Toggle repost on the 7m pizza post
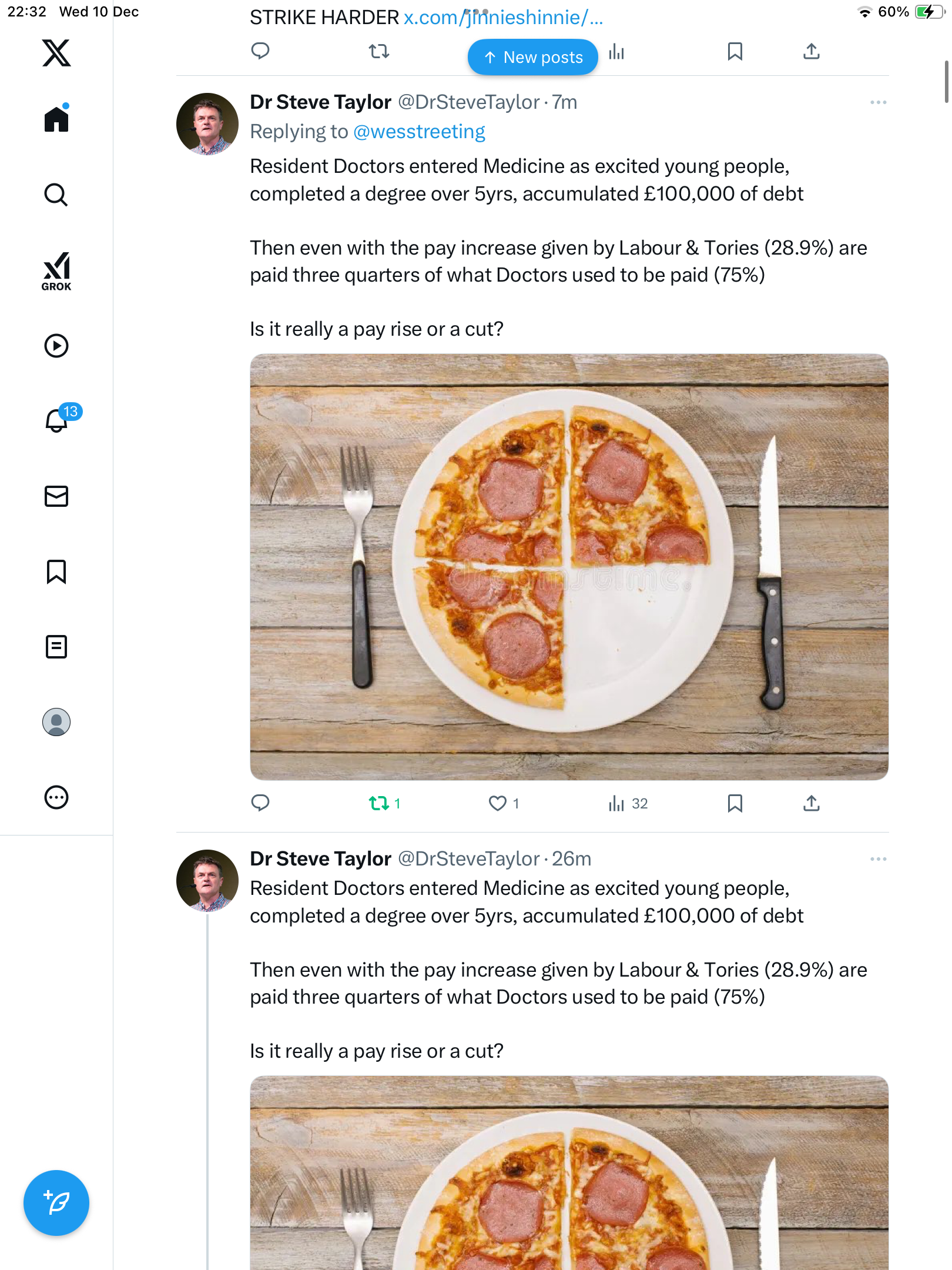 tap(379, 803)
